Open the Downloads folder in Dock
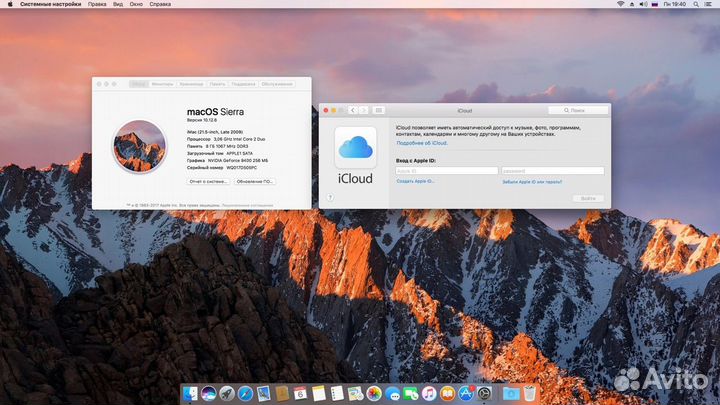Viewport: 720px width, 405px height. pyautogui.click(x=511, y=394)
